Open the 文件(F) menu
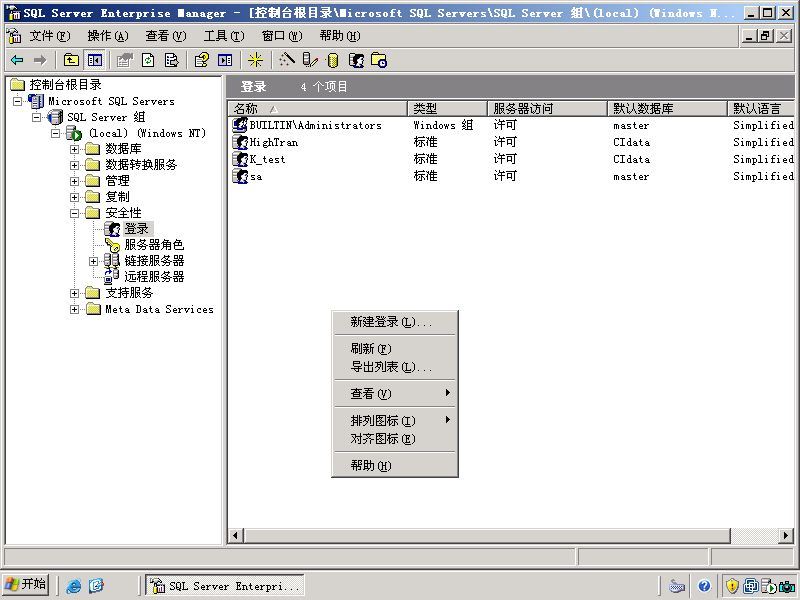The height and width of the screenshot is (600, 800). coord(49,36)
